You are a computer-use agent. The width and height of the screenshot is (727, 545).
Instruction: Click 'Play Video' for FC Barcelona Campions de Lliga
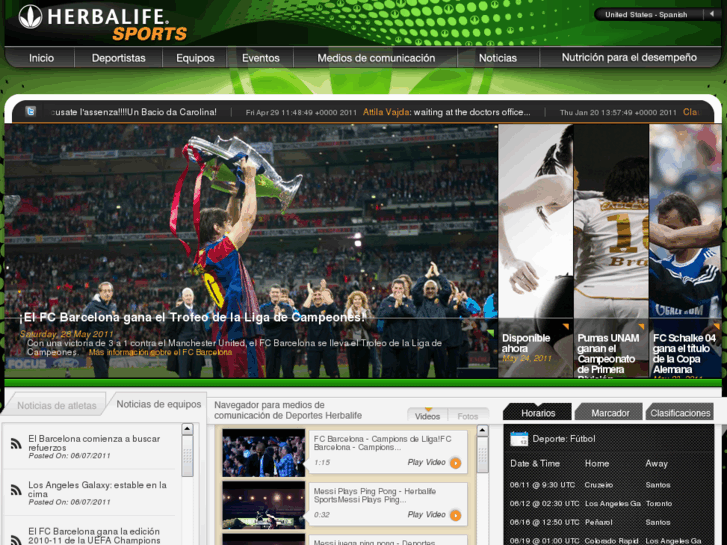[427, 462]
